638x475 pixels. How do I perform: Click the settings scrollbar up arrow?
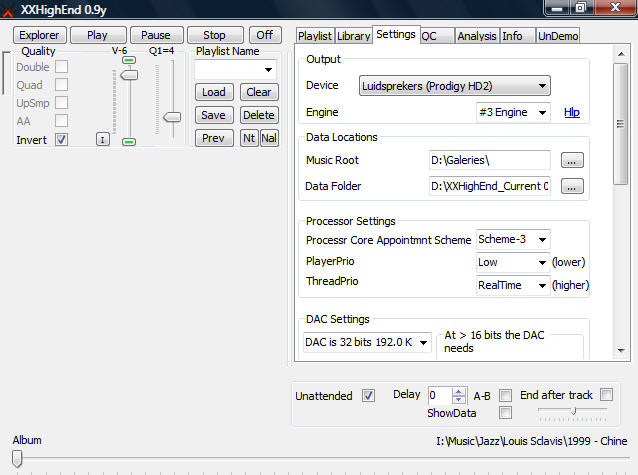(621, 53)
